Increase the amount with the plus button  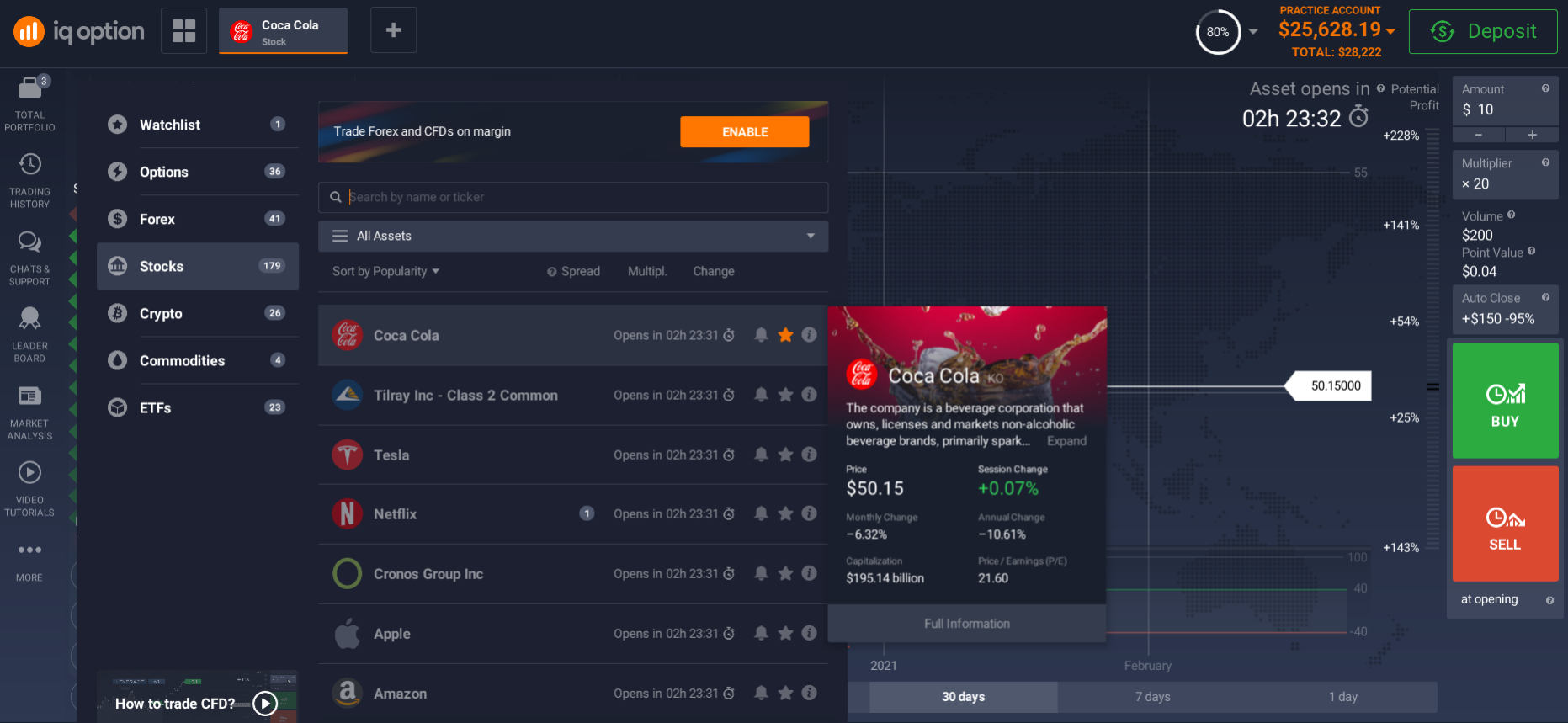click(x=1532, y=135)
